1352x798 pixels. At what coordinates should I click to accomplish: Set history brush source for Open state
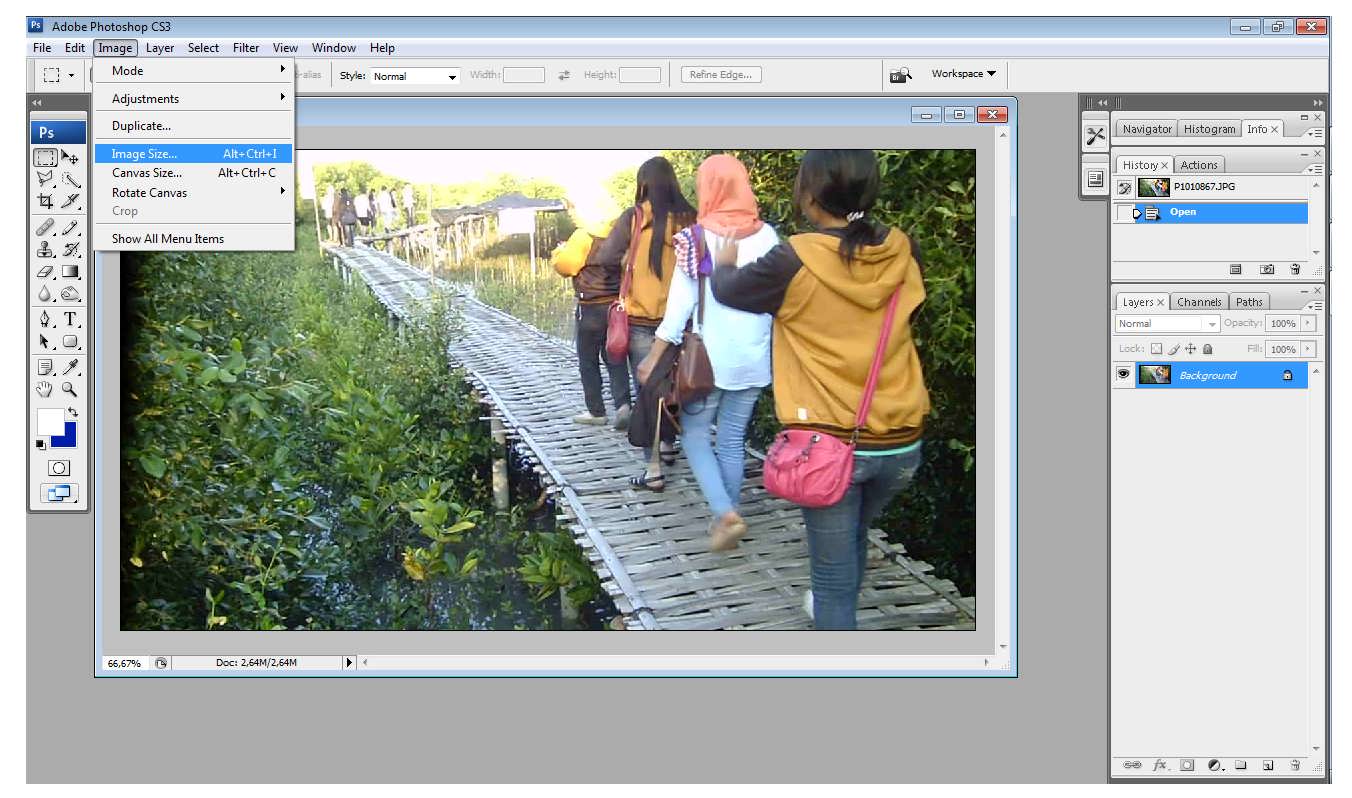pos(1125,212)
